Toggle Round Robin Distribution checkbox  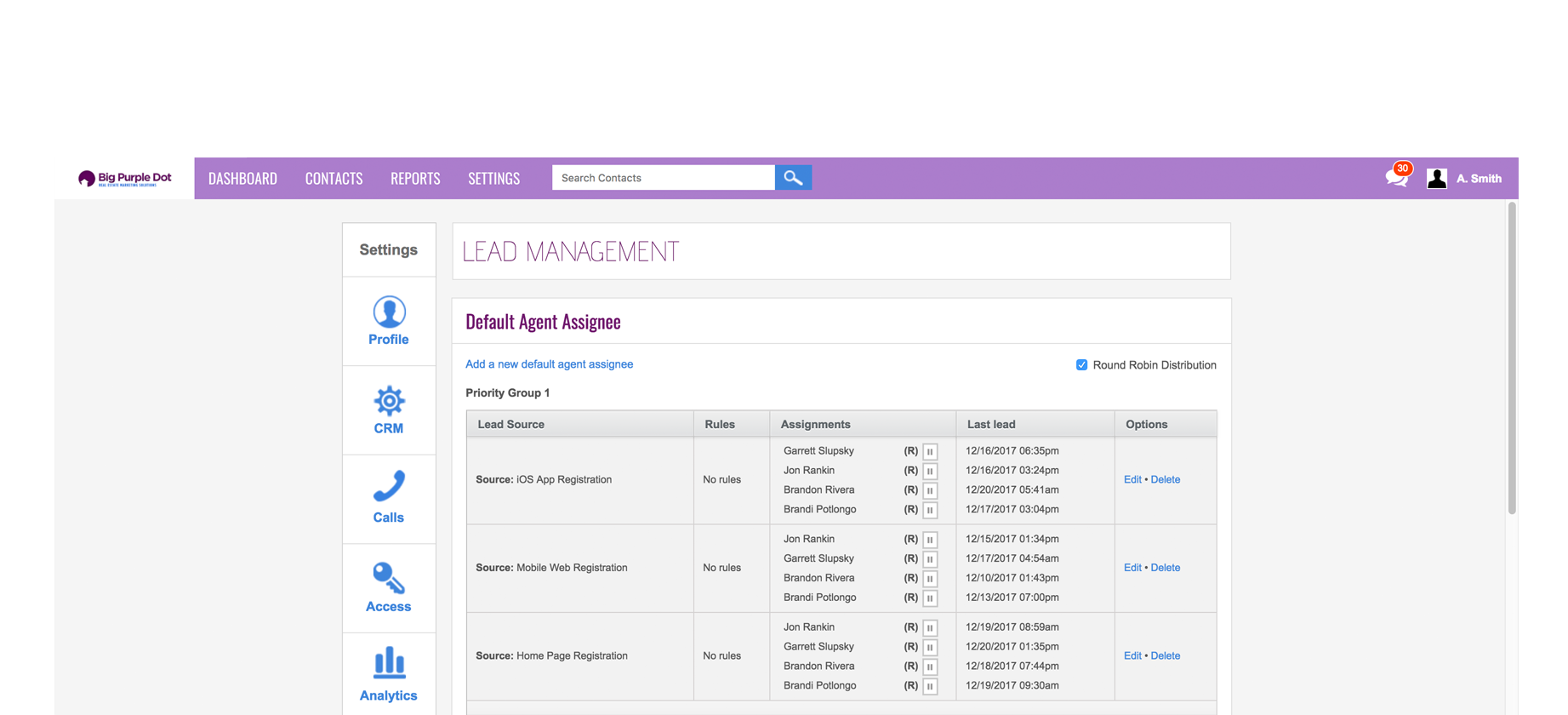click(1081, 365)
